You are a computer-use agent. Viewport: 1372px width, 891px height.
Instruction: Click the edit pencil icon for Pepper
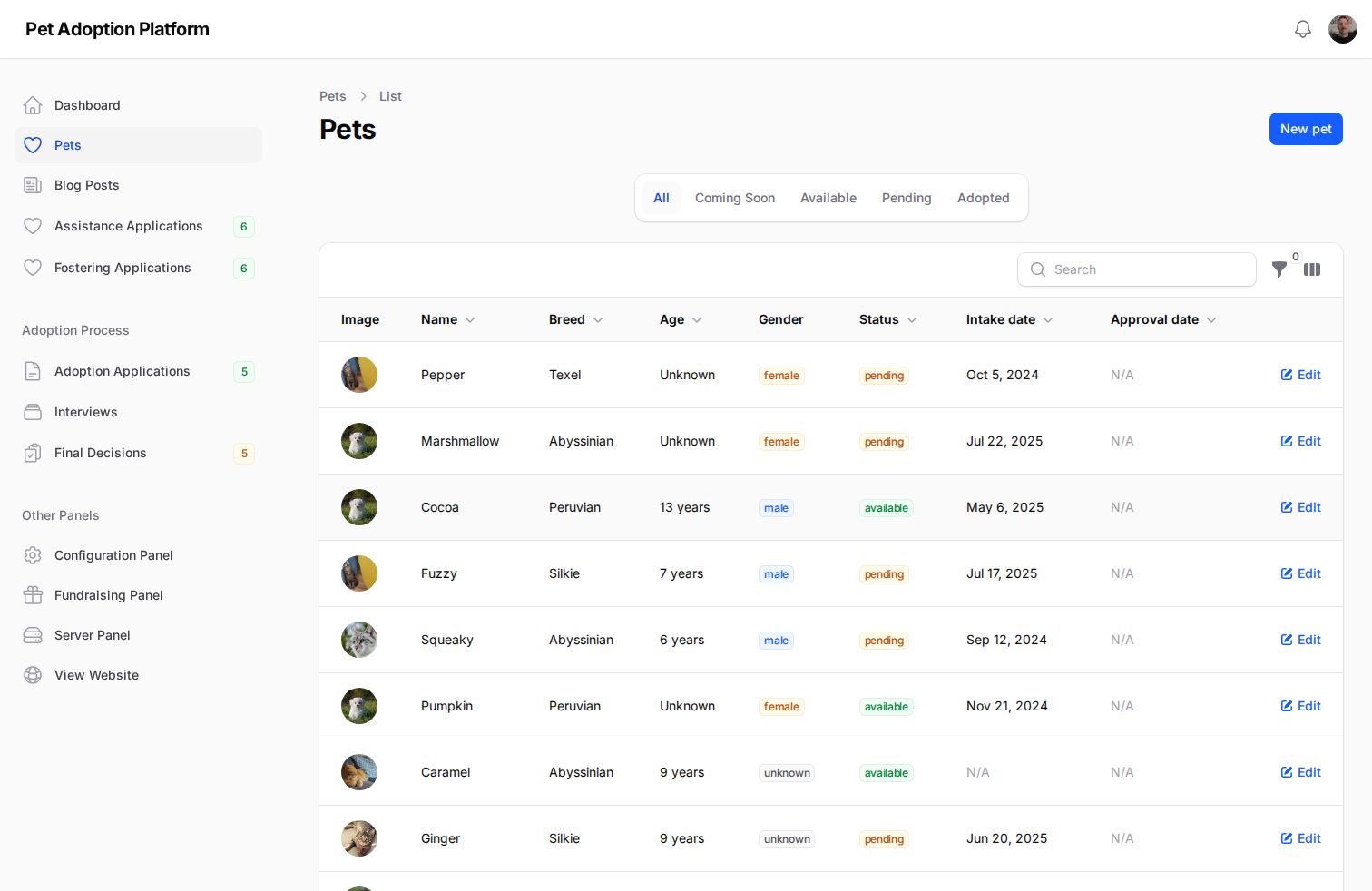pos(1287,375)
